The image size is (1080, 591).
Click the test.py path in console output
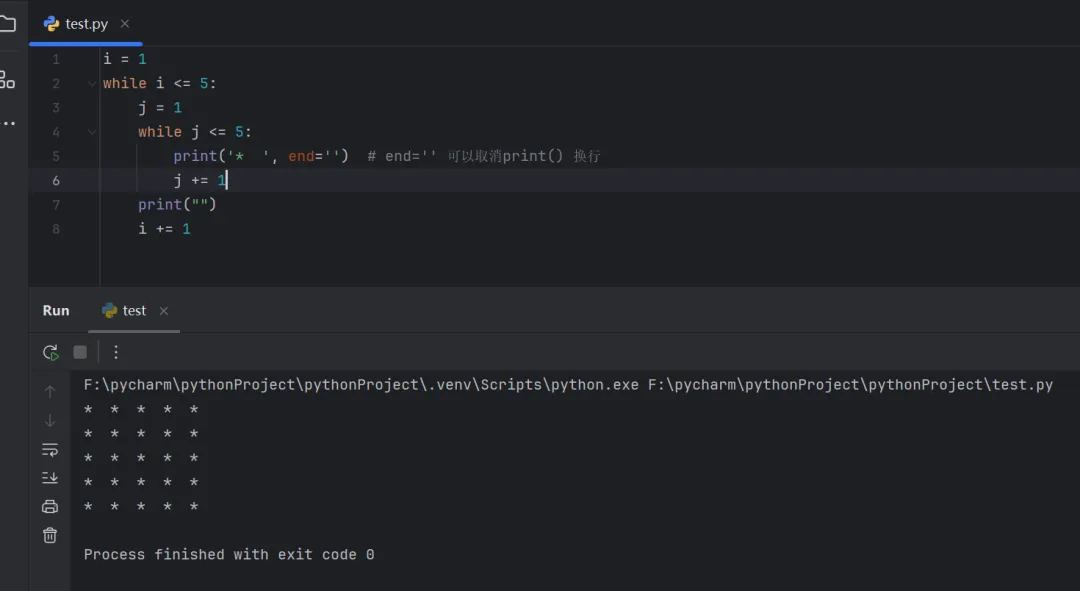[850, 385]
